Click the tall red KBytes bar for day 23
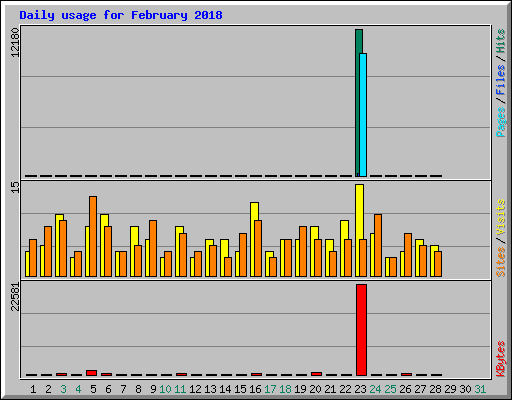The image size is (512, 400). [x=361, y=330]
